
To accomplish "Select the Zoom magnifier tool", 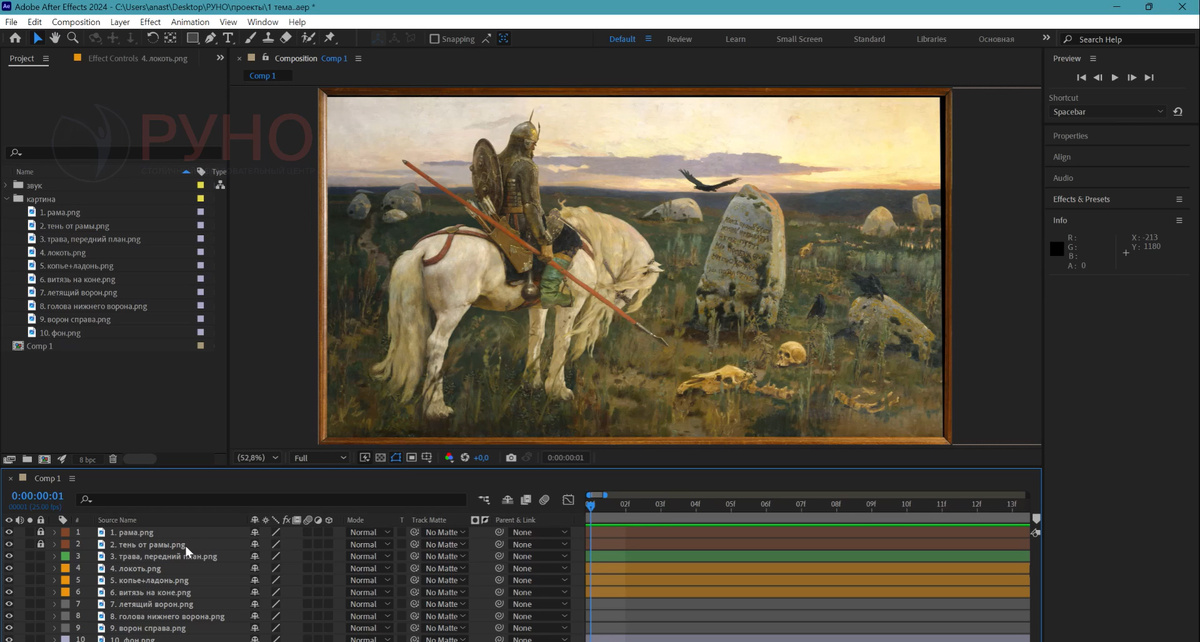I will (73, 38).
